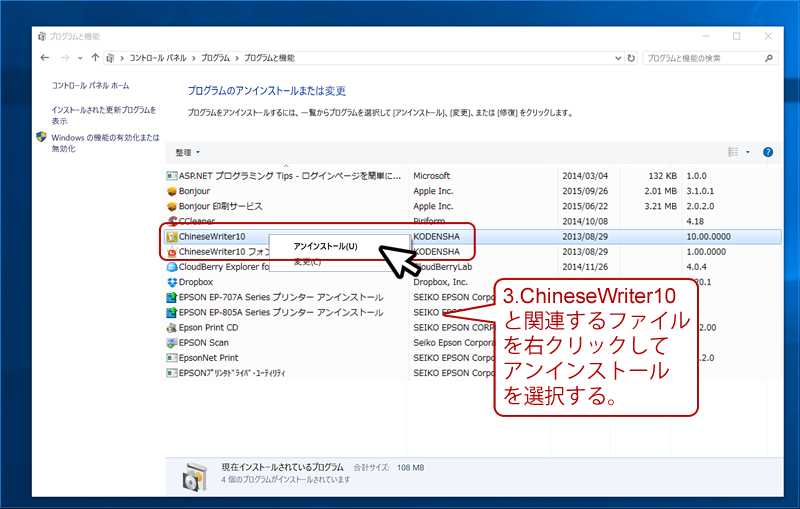
Task: Open インストールされた更新プログラムを表示 link
Action: (x=104, y=115)
